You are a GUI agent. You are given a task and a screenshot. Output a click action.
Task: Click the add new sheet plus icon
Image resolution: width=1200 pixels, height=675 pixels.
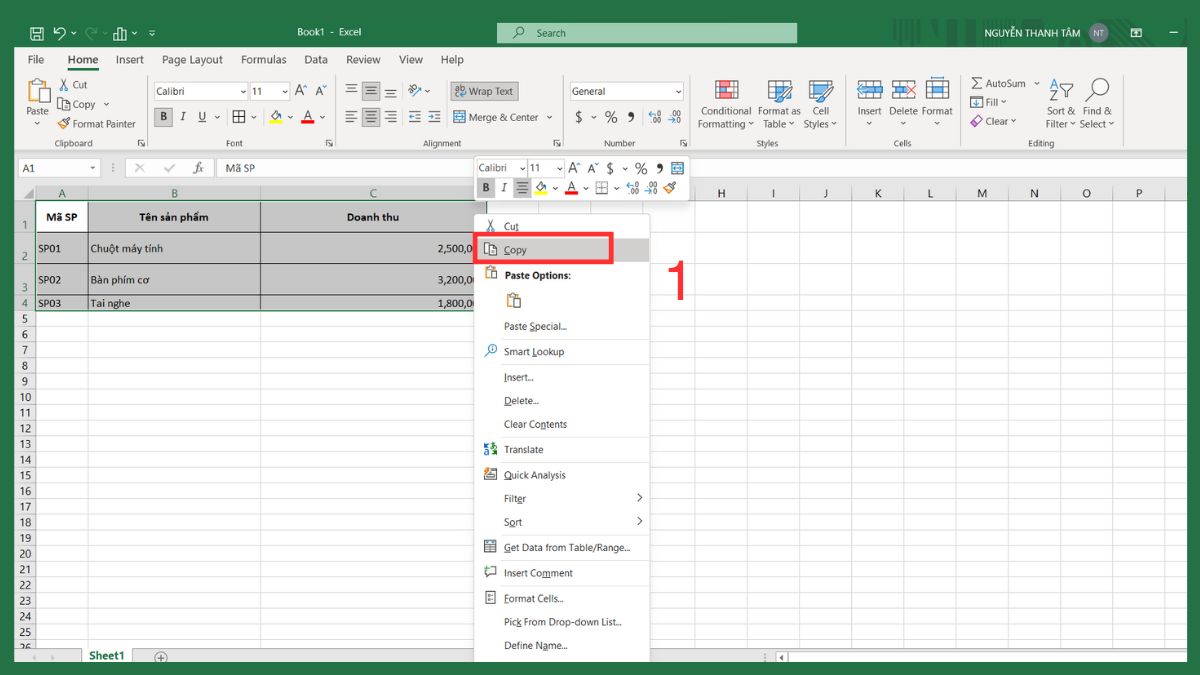160,657
